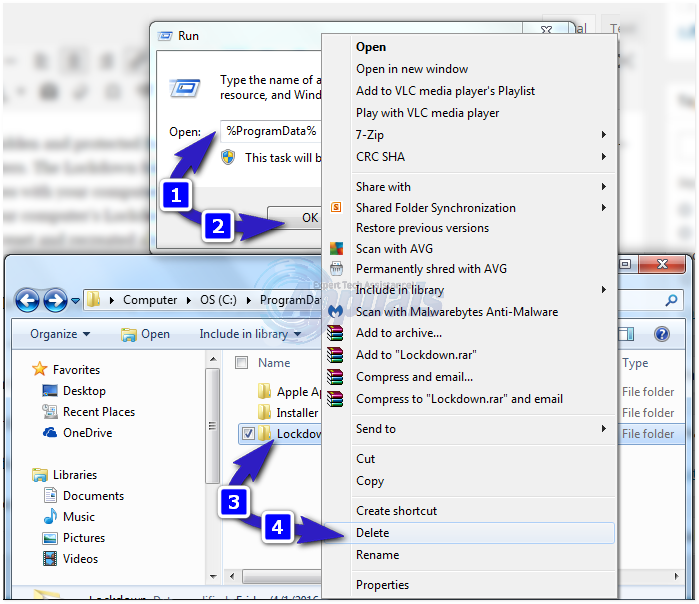Click the Libraries folder icon
The width and height of the screenshot is (699, 604).
point(40,475)
